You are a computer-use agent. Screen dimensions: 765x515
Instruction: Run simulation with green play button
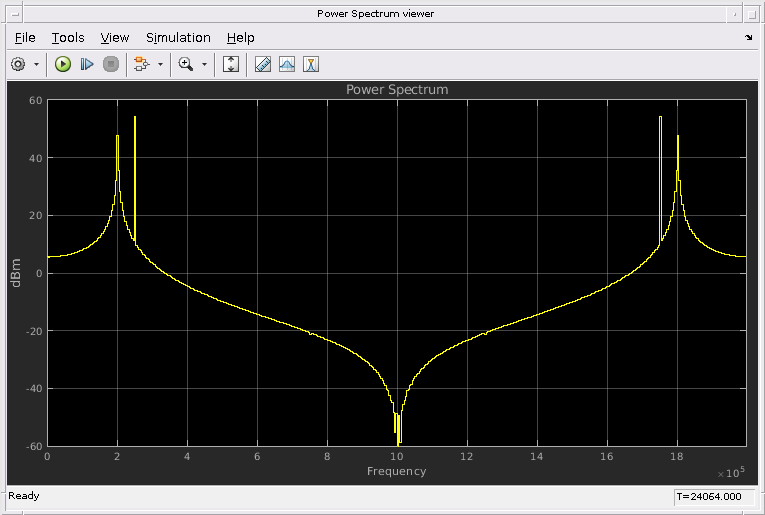pos(62,64)
